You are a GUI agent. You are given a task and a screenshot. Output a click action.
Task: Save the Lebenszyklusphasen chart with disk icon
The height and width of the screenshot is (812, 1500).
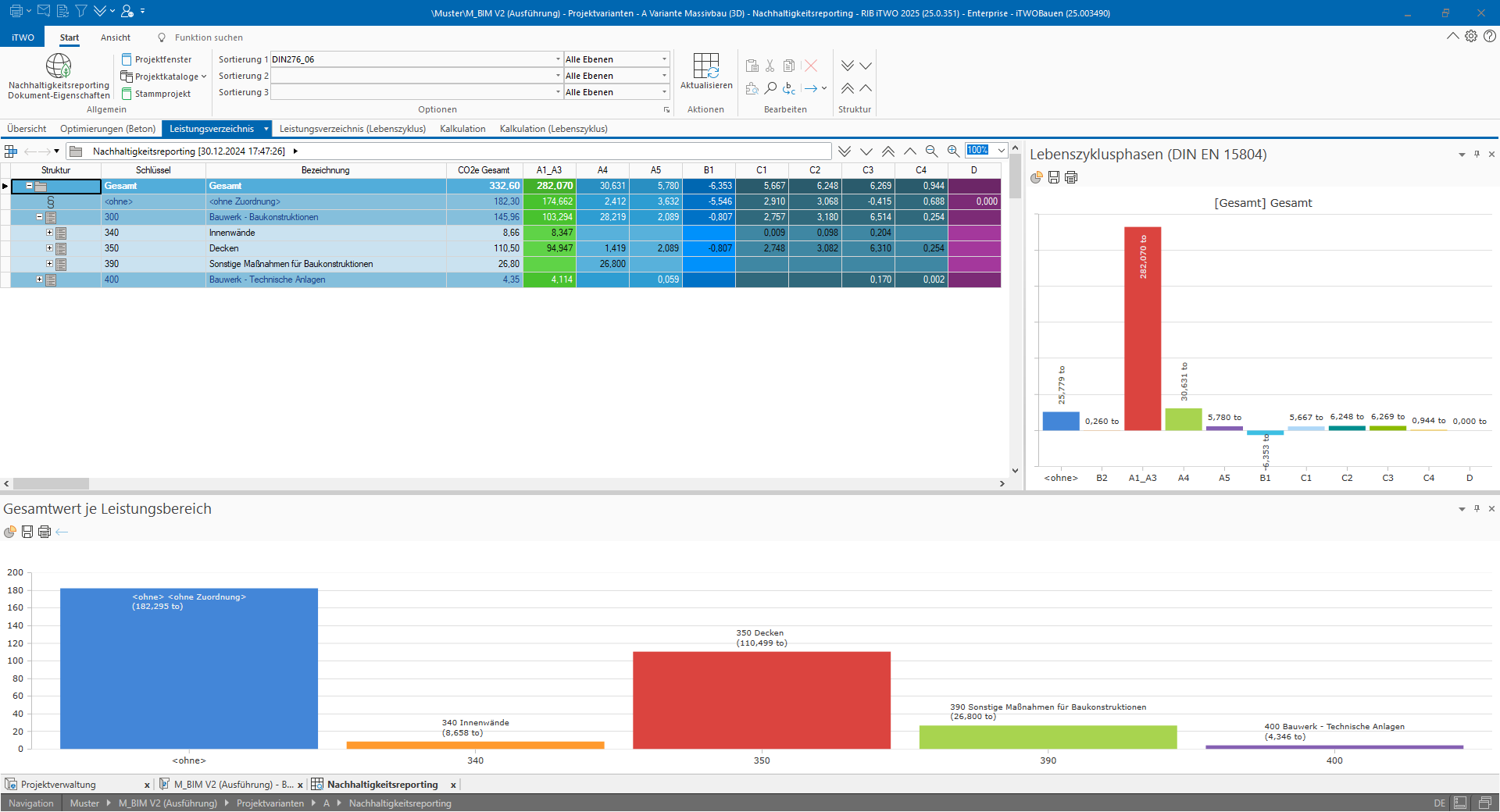click(x=1054, y=178)
